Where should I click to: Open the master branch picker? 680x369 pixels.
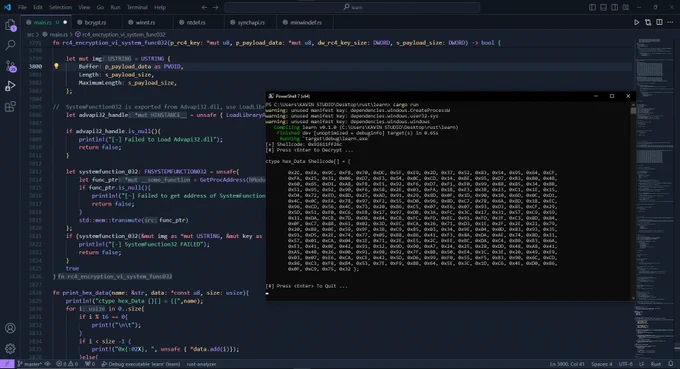[x=29, y=364]
